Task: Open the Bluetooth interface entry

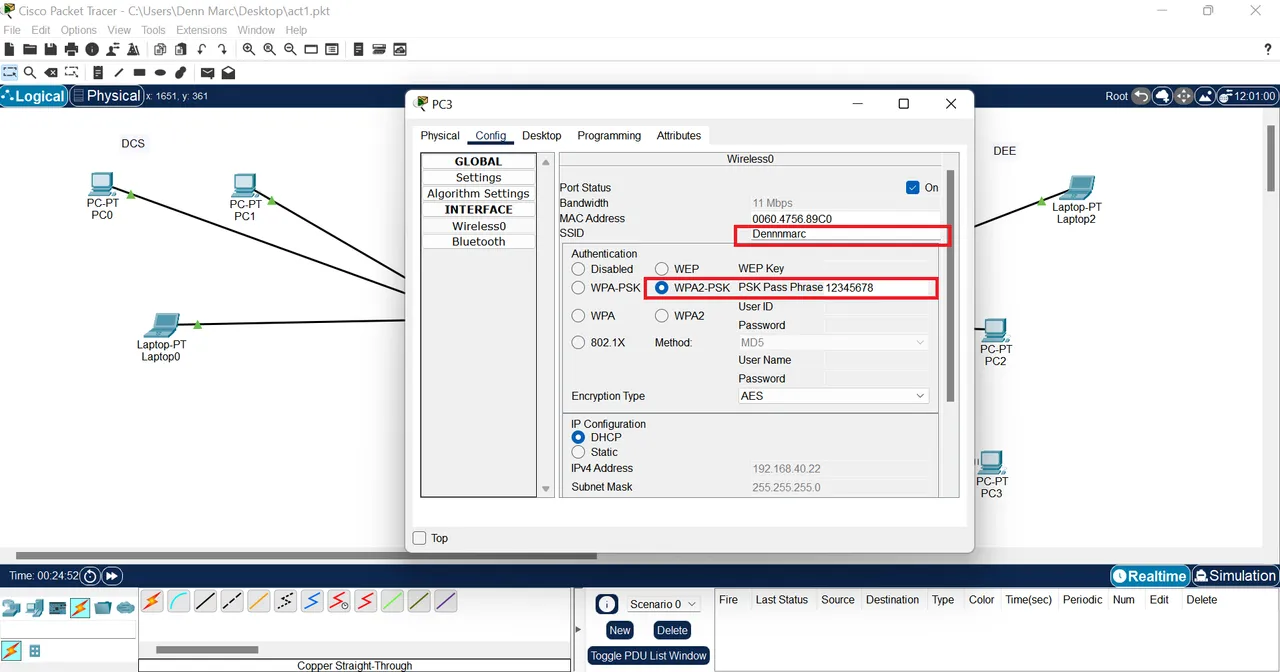Action: [x=478, y=242]
